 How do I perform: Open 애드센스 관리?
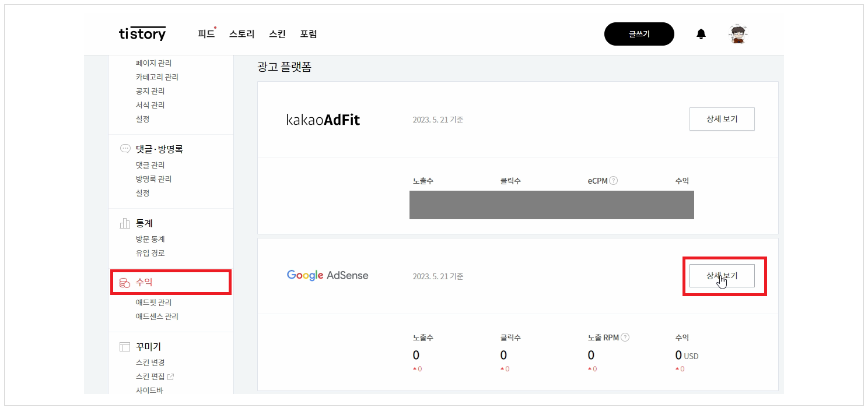[x=157, y=317]
